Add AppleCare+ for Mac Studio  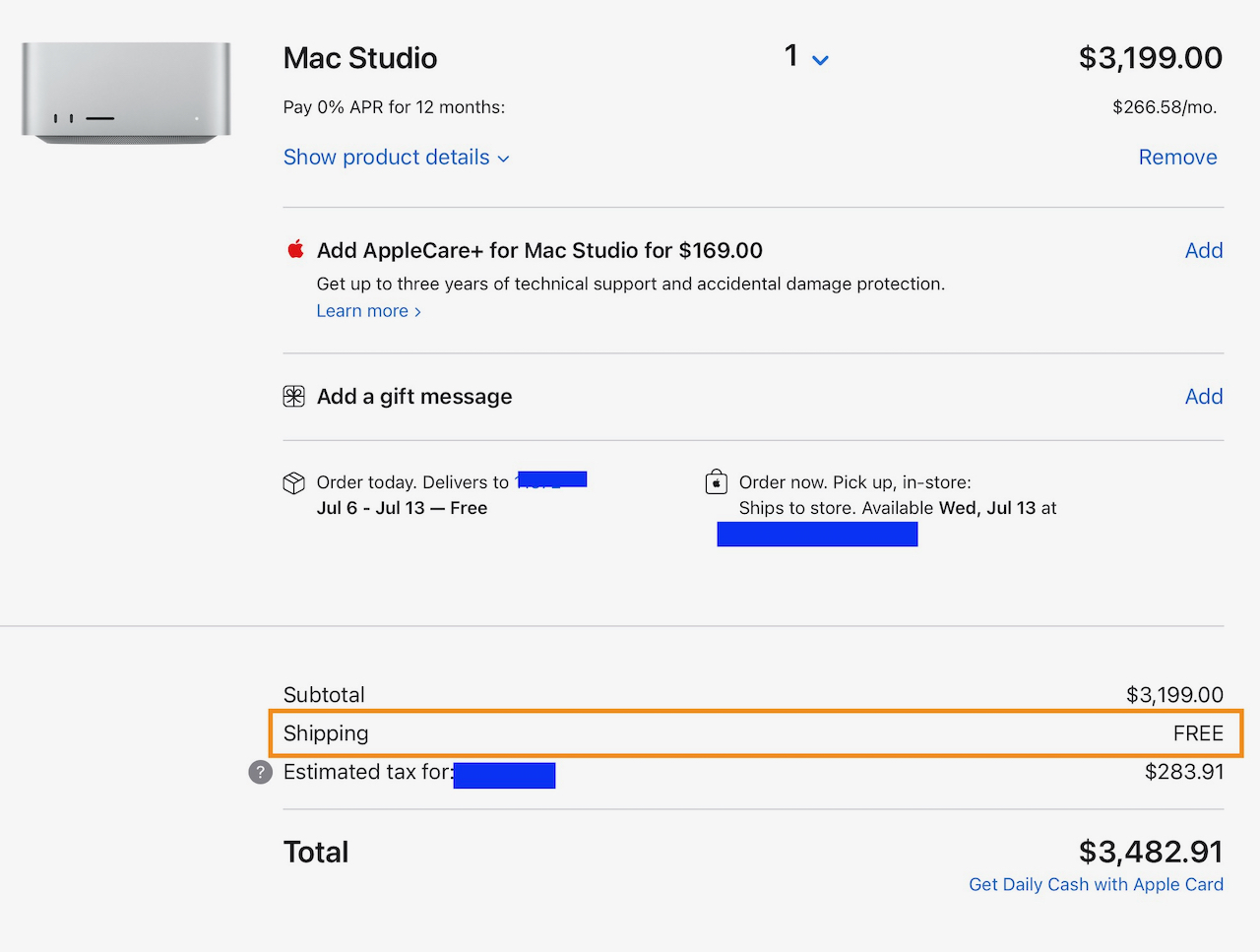(1203, 251)
